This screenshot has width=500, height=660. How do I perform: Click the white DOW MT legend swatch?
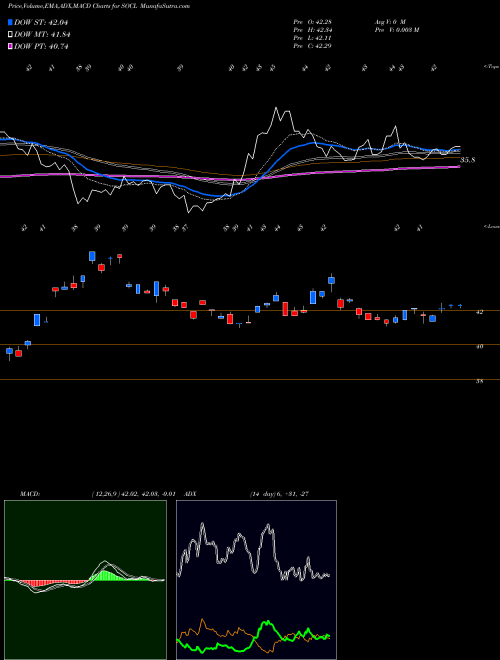click(10, 35)
